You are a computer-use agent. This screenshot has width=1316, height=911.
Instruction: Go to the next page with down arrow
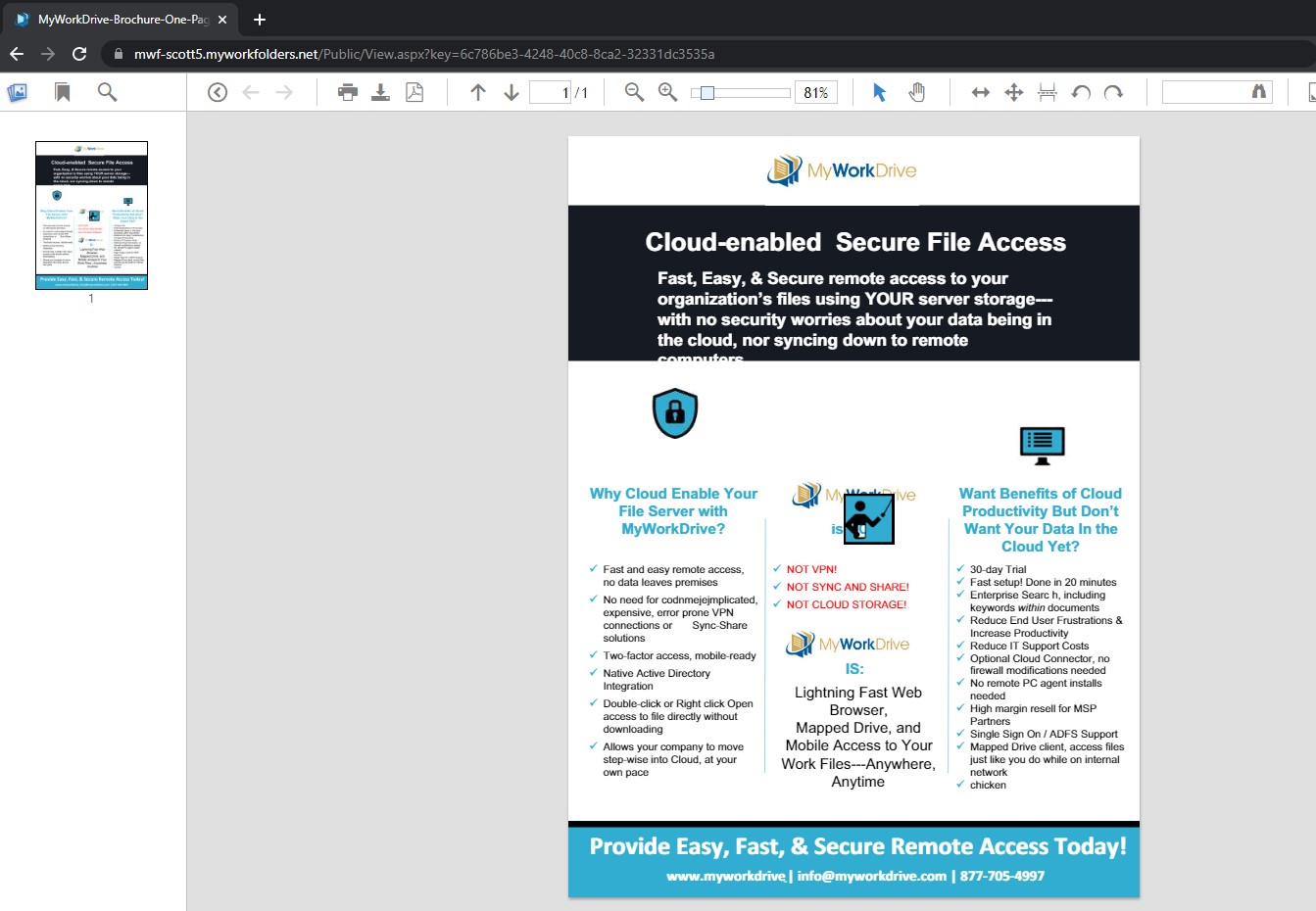pos(512,92)
